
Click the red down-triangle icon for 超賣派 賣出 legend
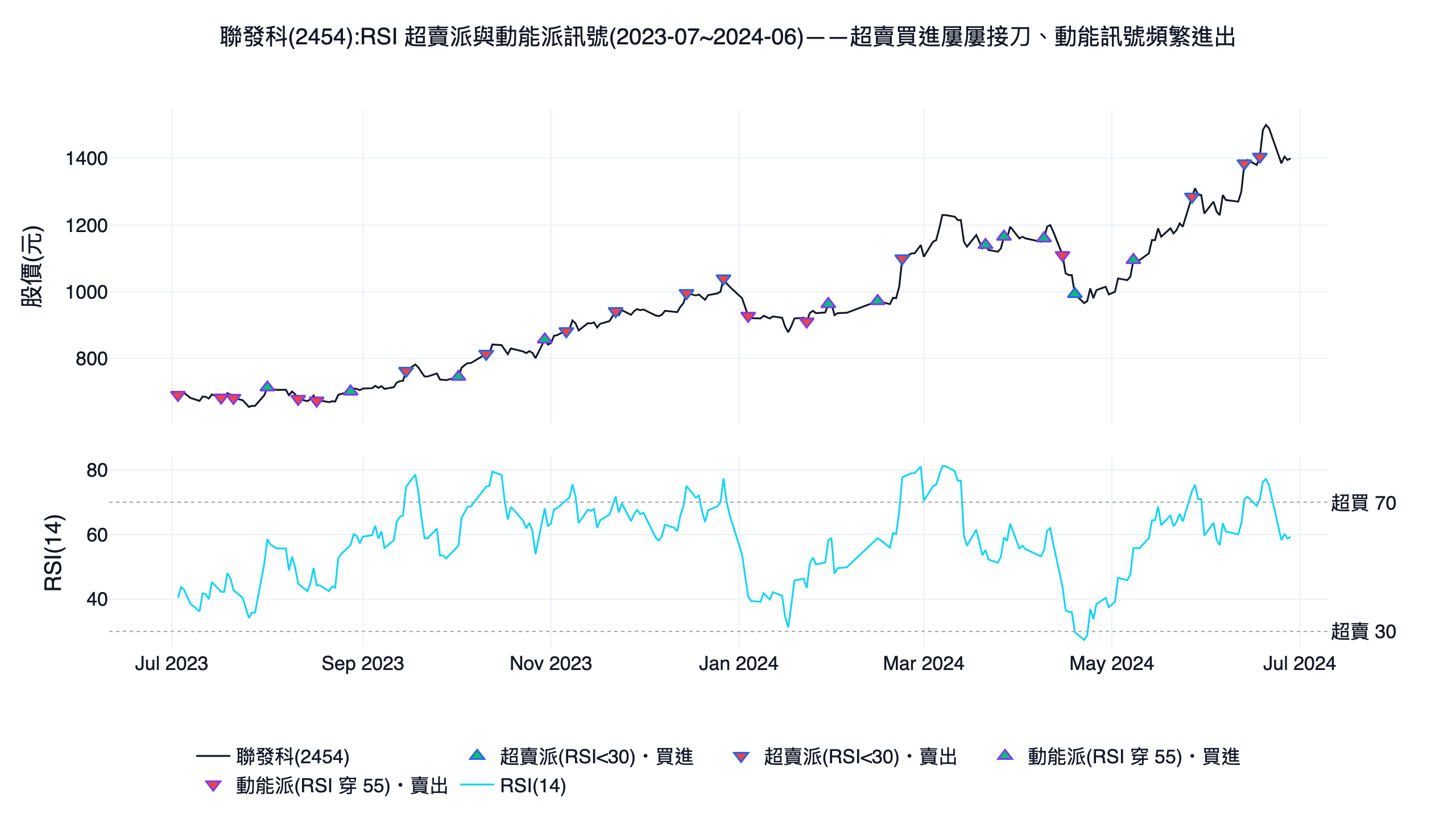click(x=741, y=758)
